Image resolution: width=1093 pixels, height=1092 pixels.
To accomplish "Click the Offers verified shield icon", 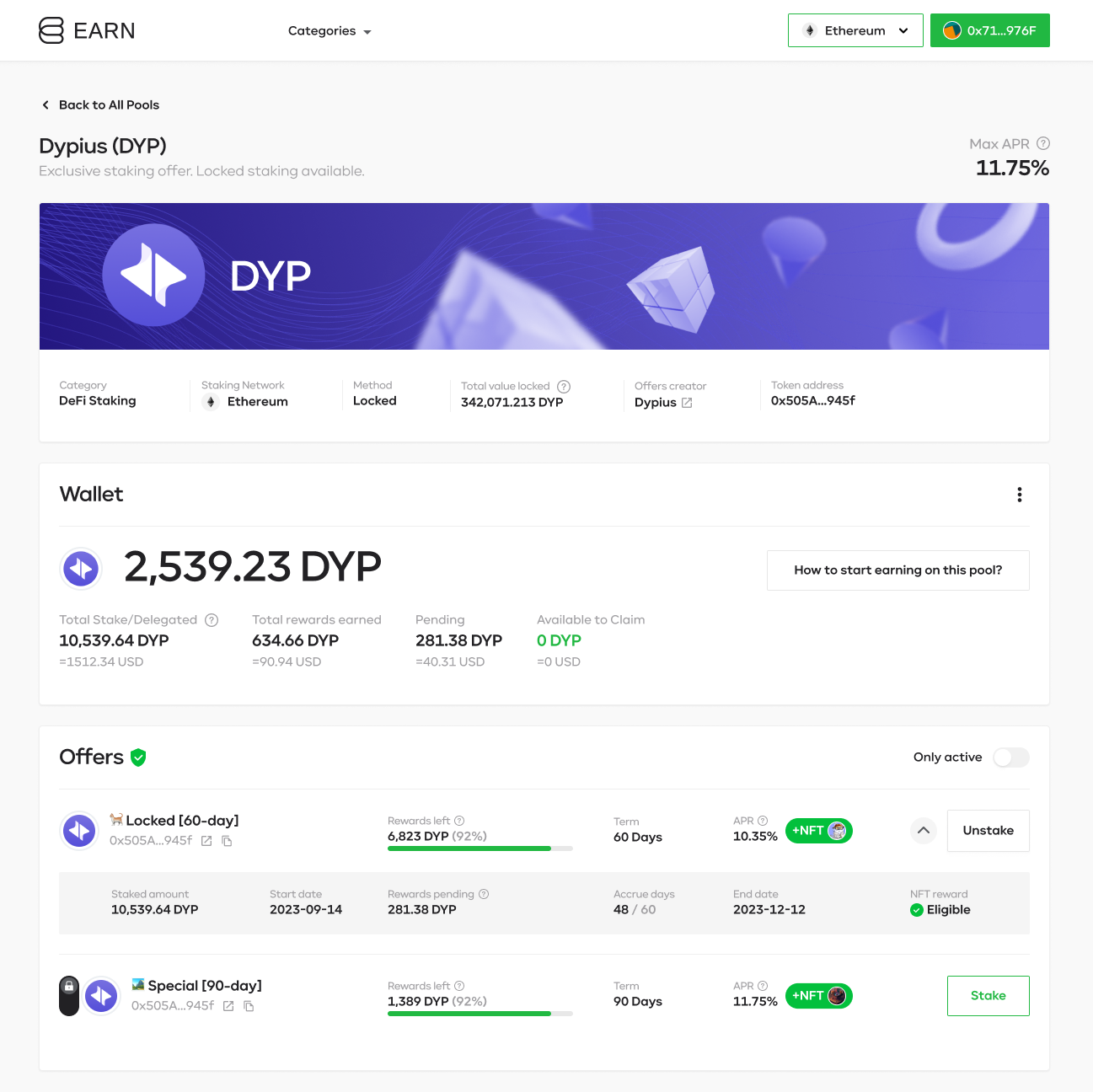I will pyautogui.click(x=139, y=757).
